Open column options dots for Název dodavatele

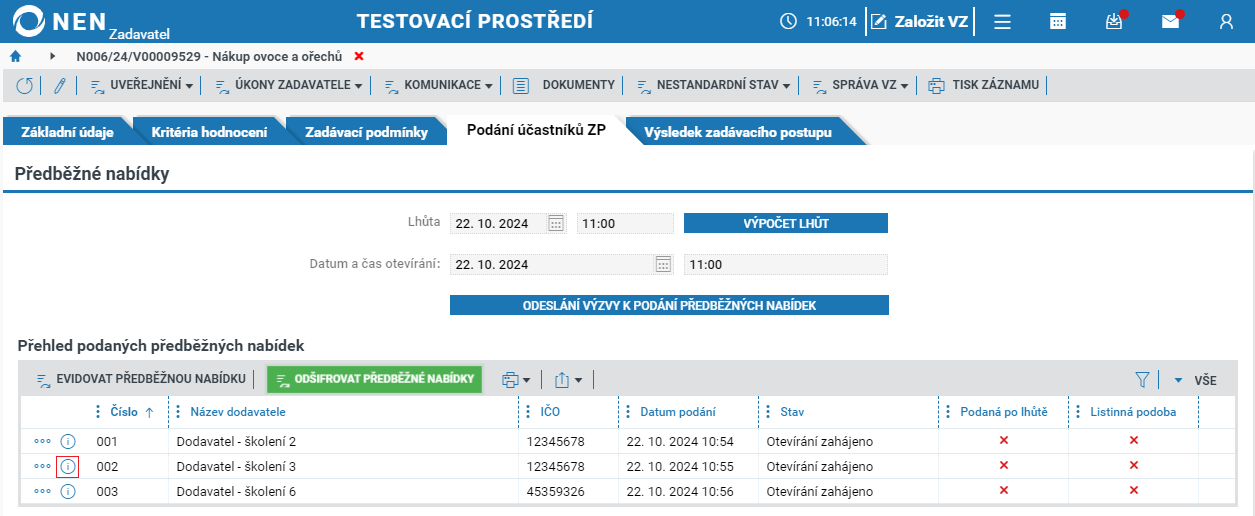tap(177, 412)
